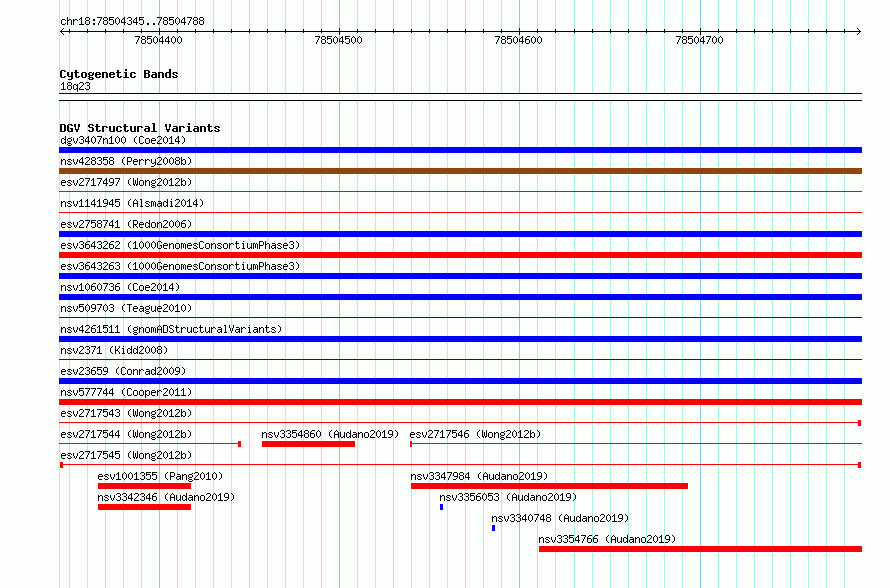Click the red bar under nsv3342346
This screenshot has width=890, height=588.
tap(144, 507)
